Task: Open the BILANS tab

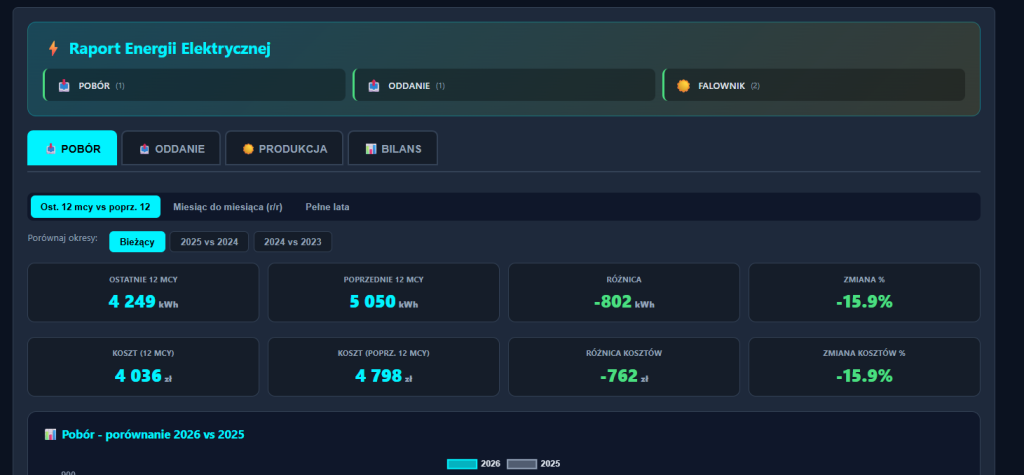Action: [392, 148]
